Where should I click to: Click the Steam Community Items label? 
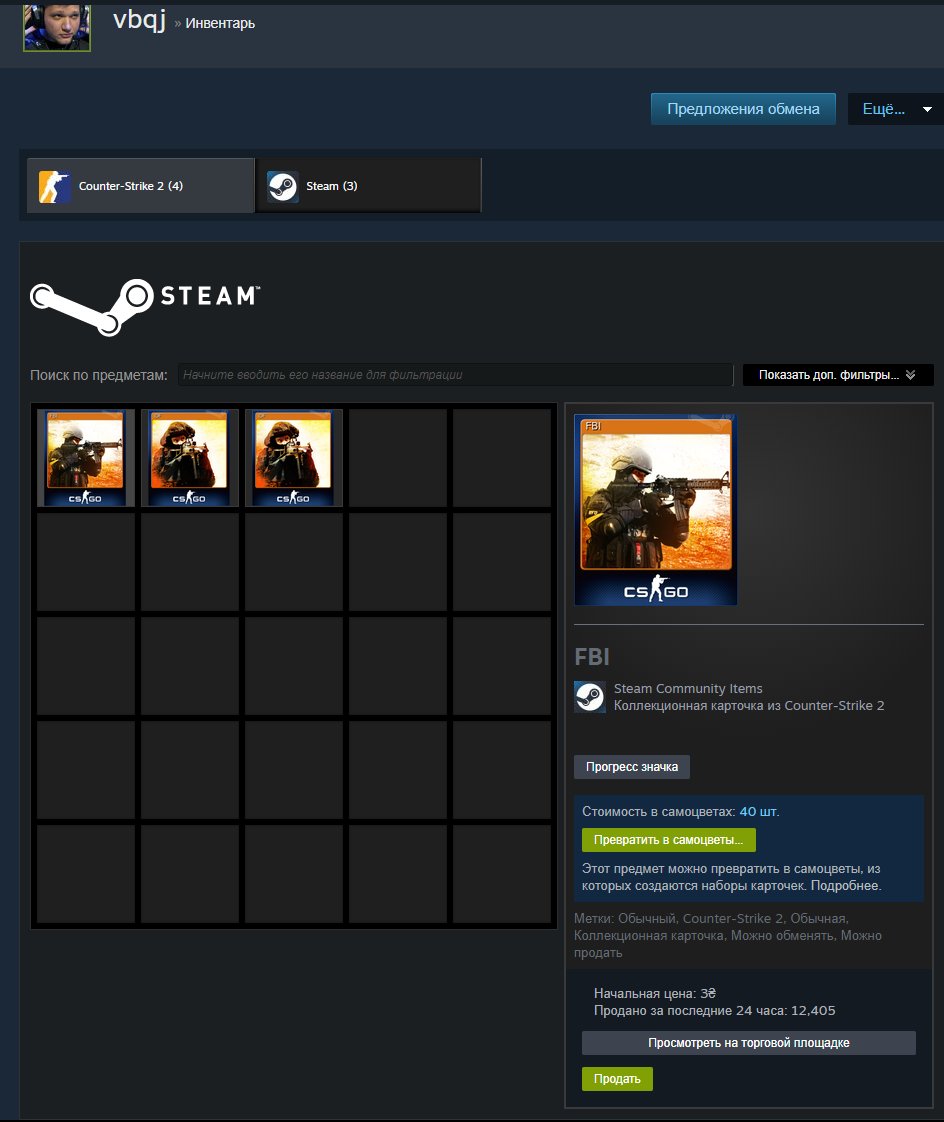pos(688,688)
